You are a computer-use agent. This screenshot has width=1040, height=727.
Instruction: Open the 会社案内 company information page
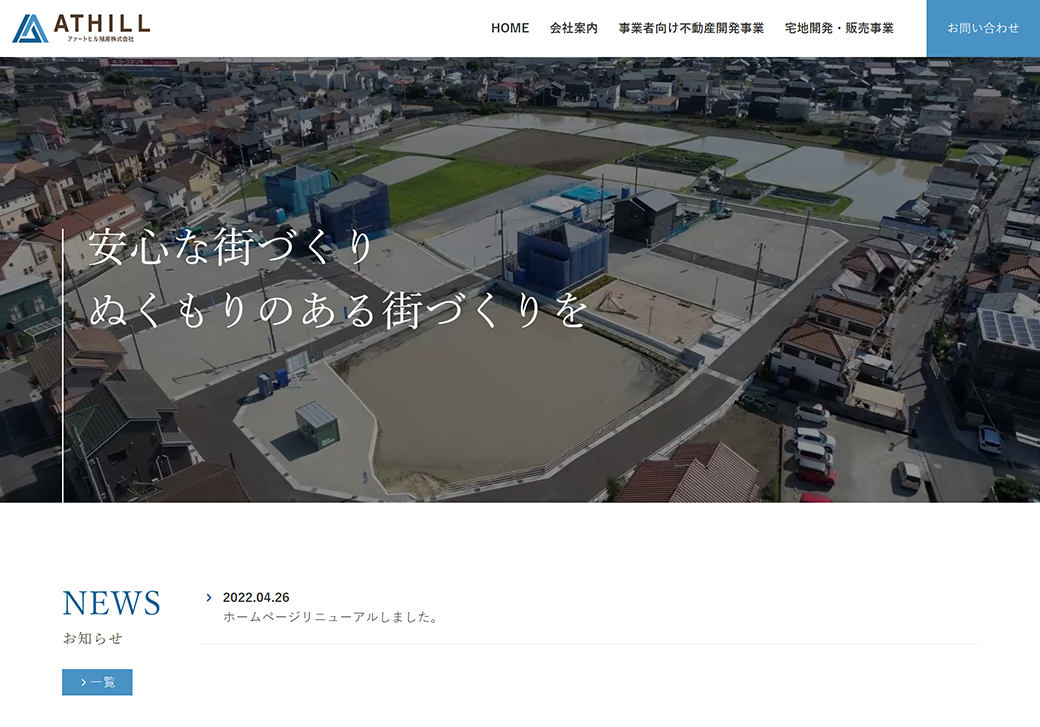[x=574, y=28]
